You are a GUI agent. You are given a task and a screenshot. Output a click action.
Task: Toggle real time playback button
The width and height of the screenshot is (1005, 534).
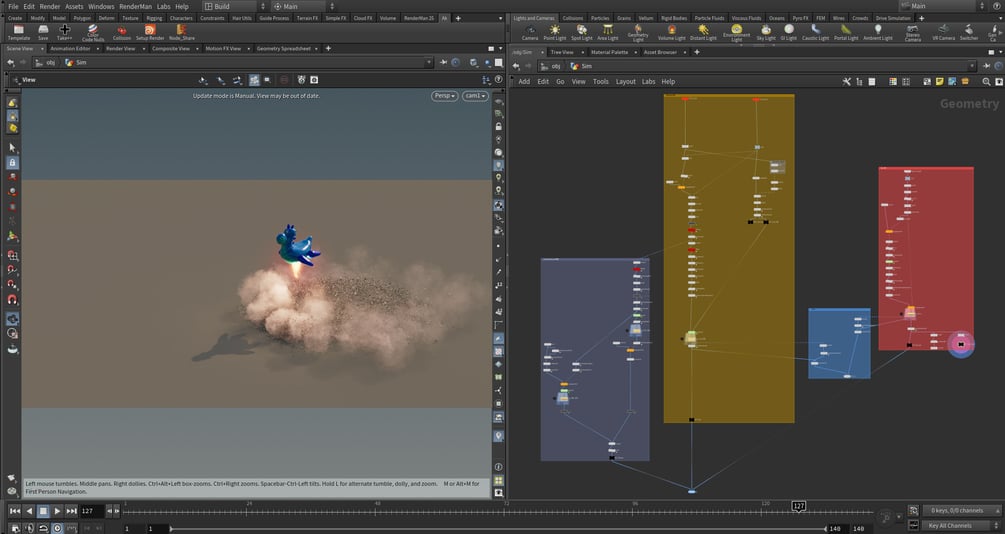coord(57,528)
